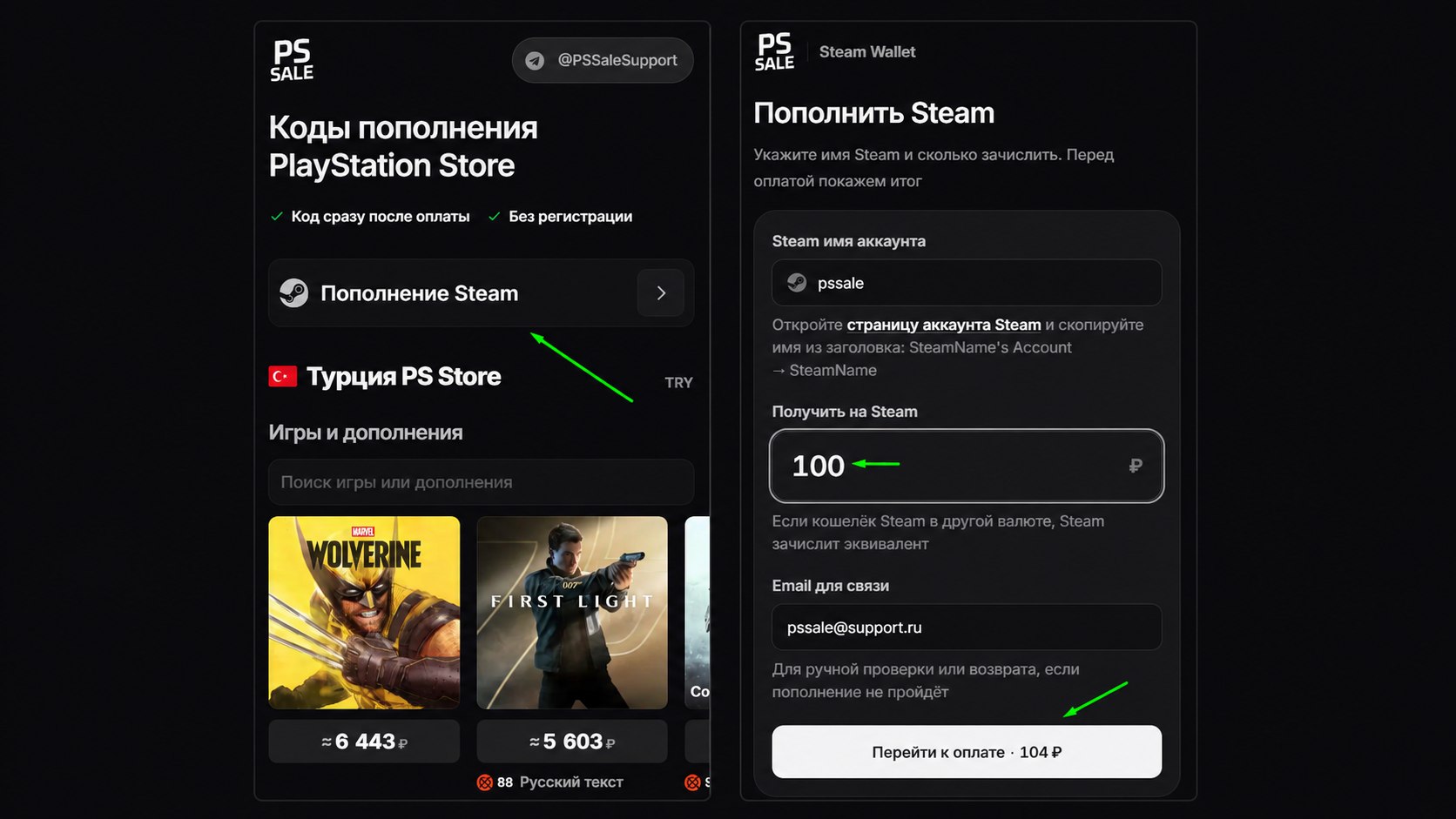Click the 88 Русский текст label

(560, 782)
